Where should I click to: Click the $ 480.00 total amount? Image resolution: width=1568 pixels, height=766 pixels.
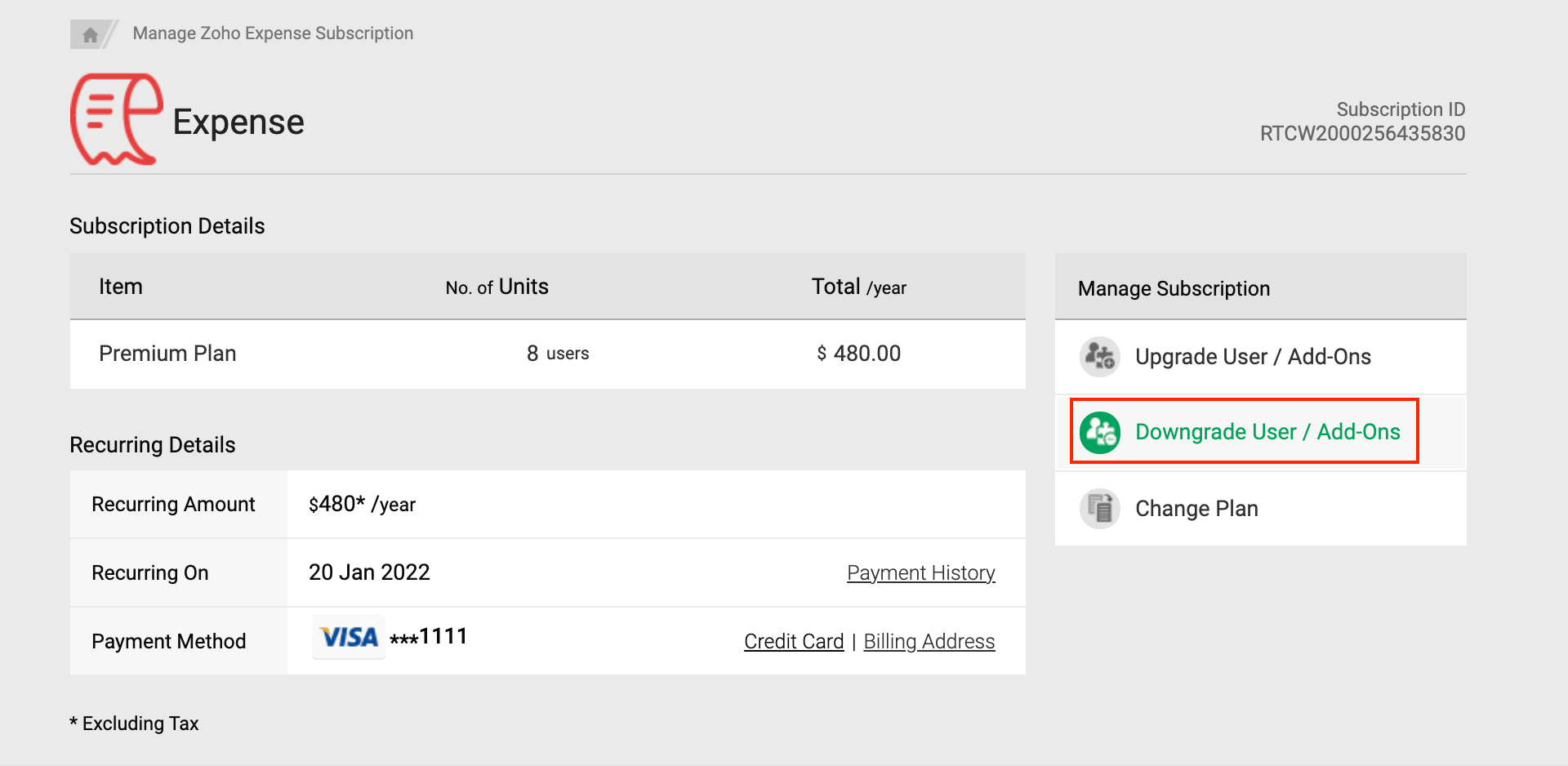point(858,354)
